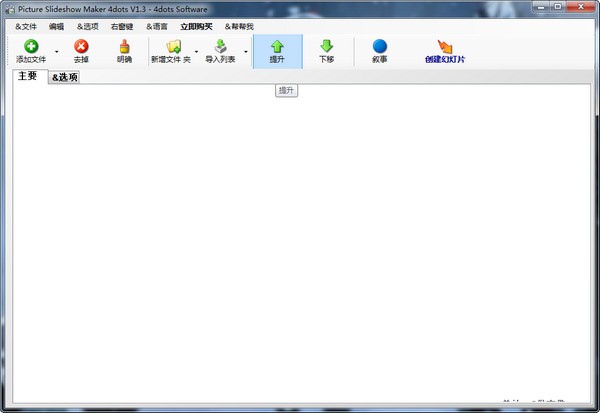Open the Buy Now (立即购买) menu
The height and width of the screenshot is (413, 600).
point(196,26)
